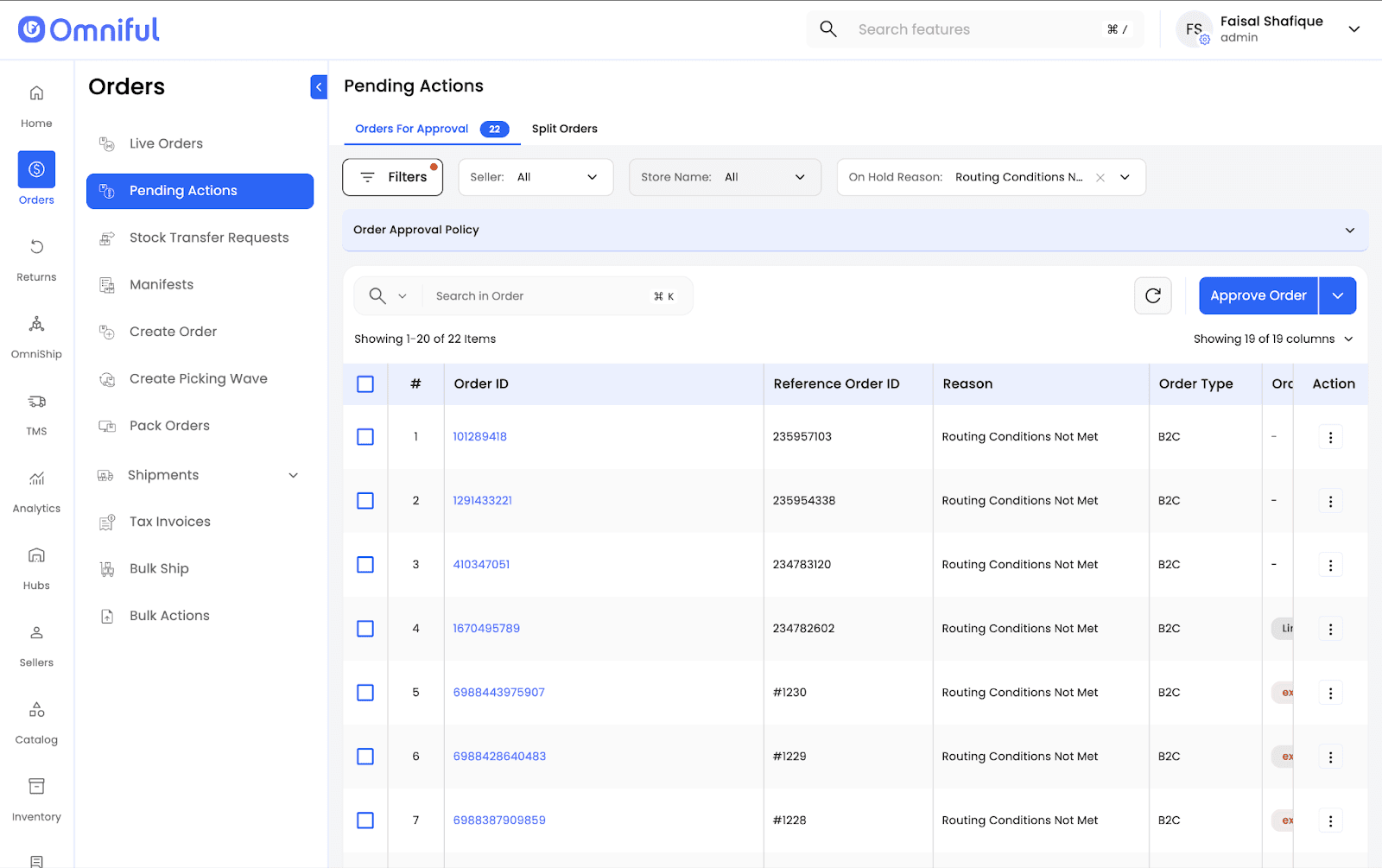The height and width of the screenshot is (868, 1382).
Task: Tick the select-all checkbox in table header
Action: point(365,384)
